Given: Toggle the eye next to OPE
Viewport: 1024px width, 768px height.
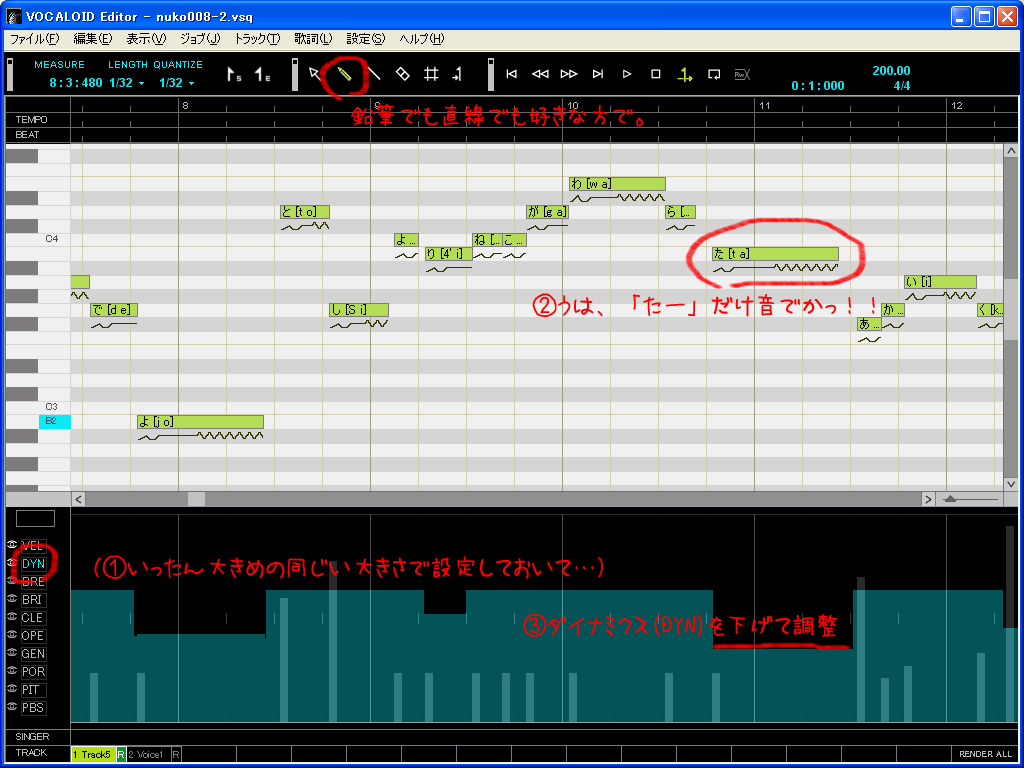Looking at the screenshot, I should (12, 635).
